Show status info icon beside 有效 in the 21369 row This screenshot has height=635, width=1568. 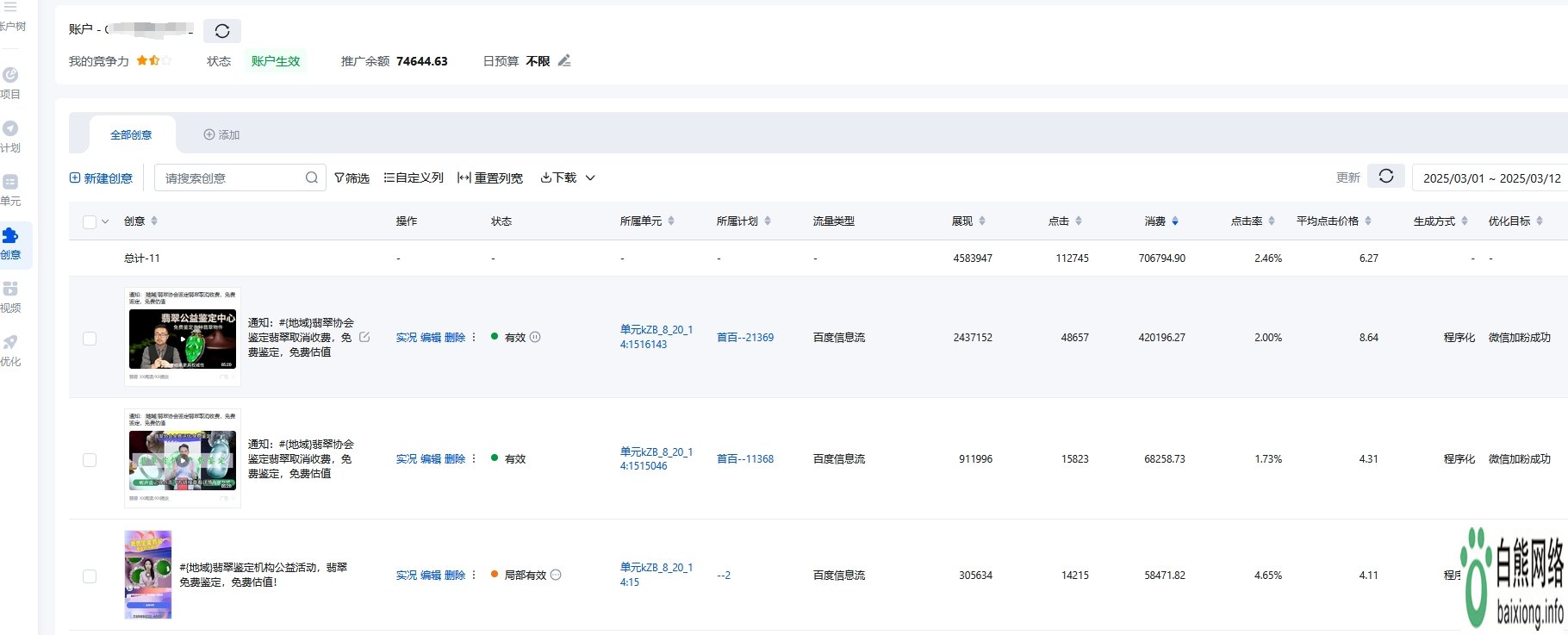[x=535, y=337]
